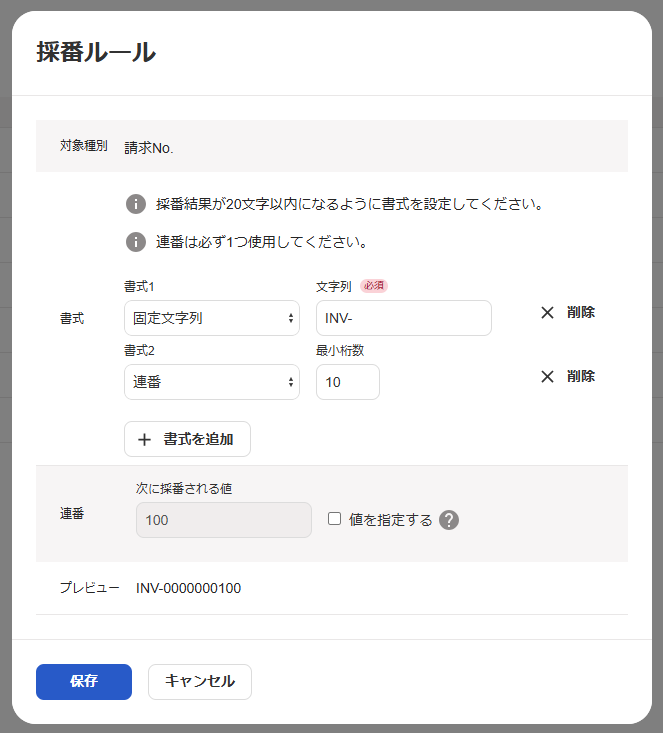The width and height of the screenshot is (663, 733).
Task: Focus the 文字列 field containing INV-
Action: point(403,318)
